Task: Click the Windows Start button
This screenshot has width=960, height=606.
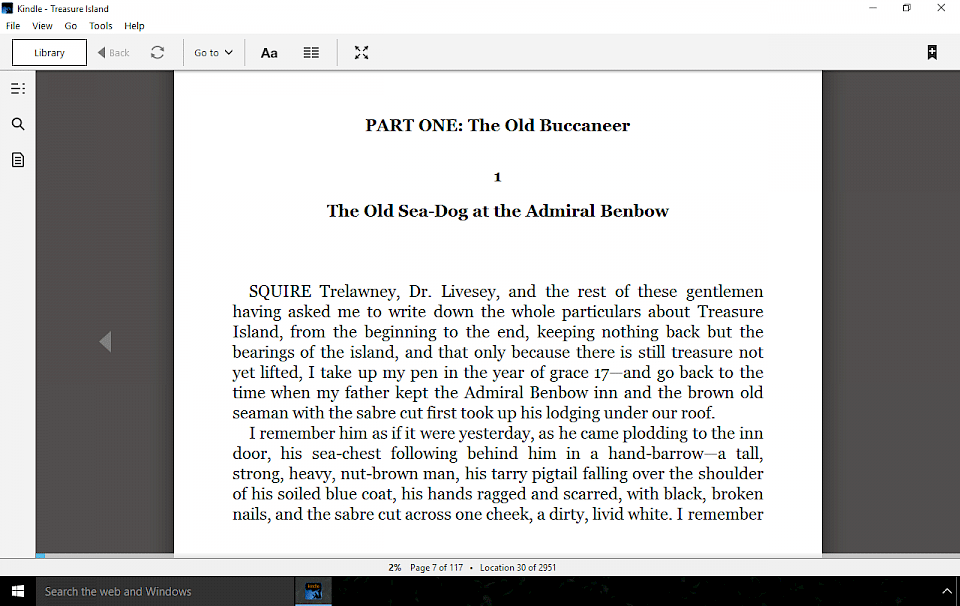Action: pos(18,591)
